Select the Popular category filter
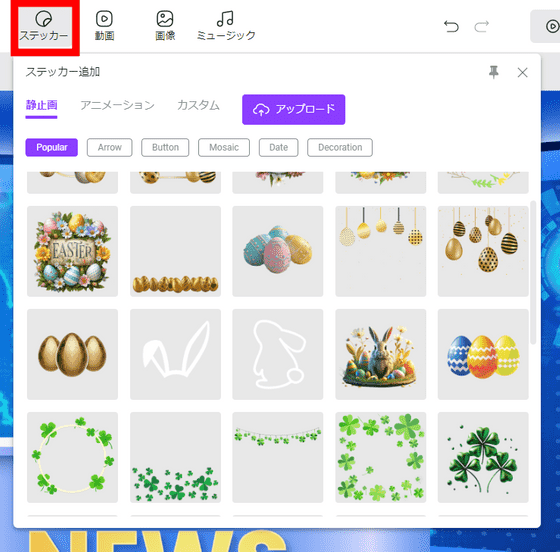The image size is (560, 552). (x=51, y=147)
